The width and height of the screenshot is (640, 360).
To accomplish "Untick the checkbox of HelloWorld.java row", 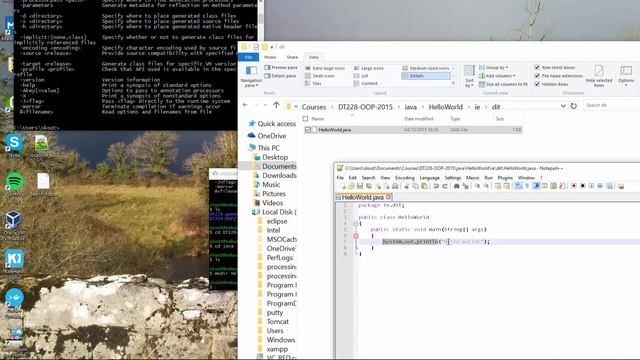I will click(308, 130).
